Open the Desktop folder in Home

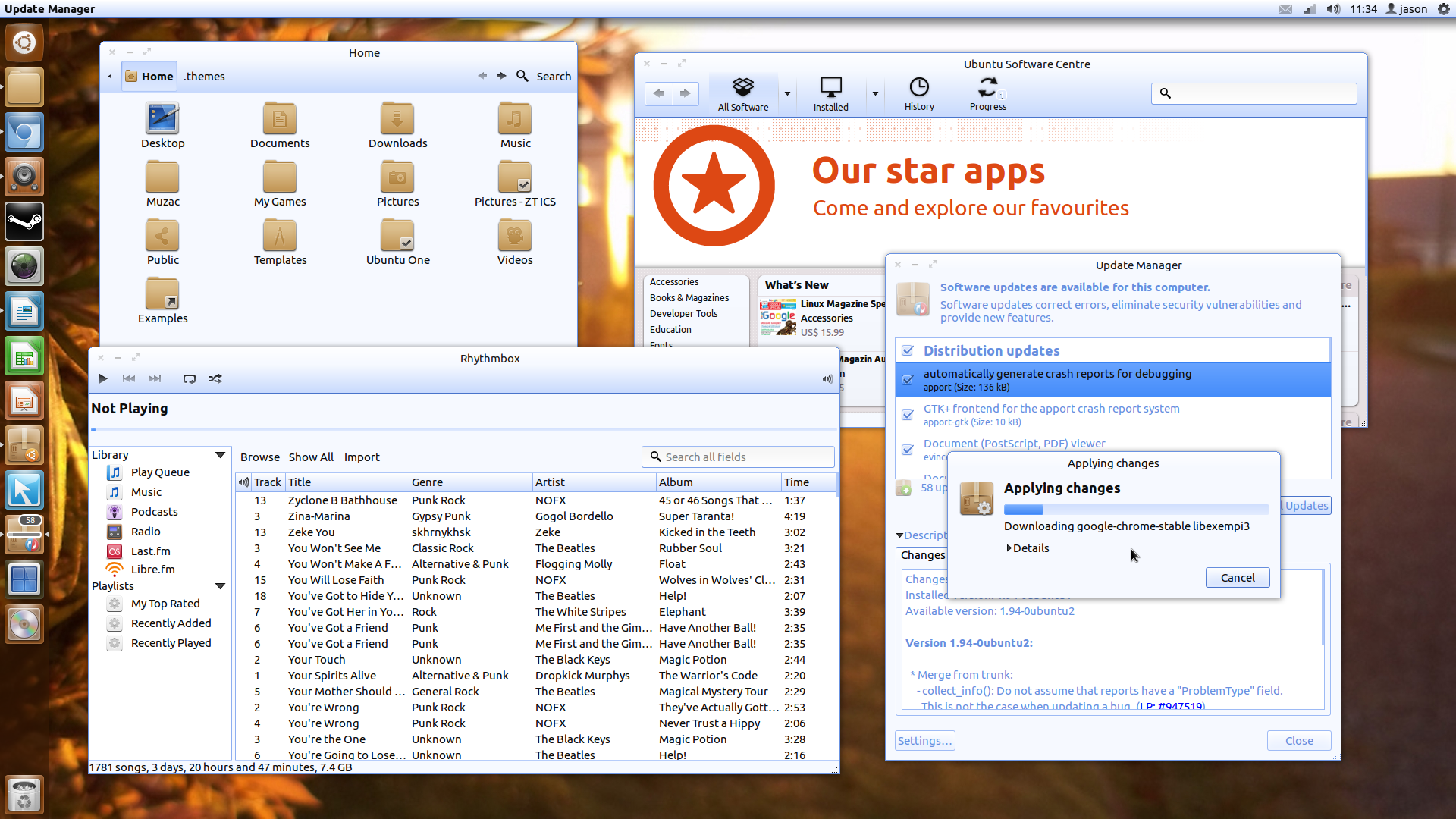tap(162, 126)
